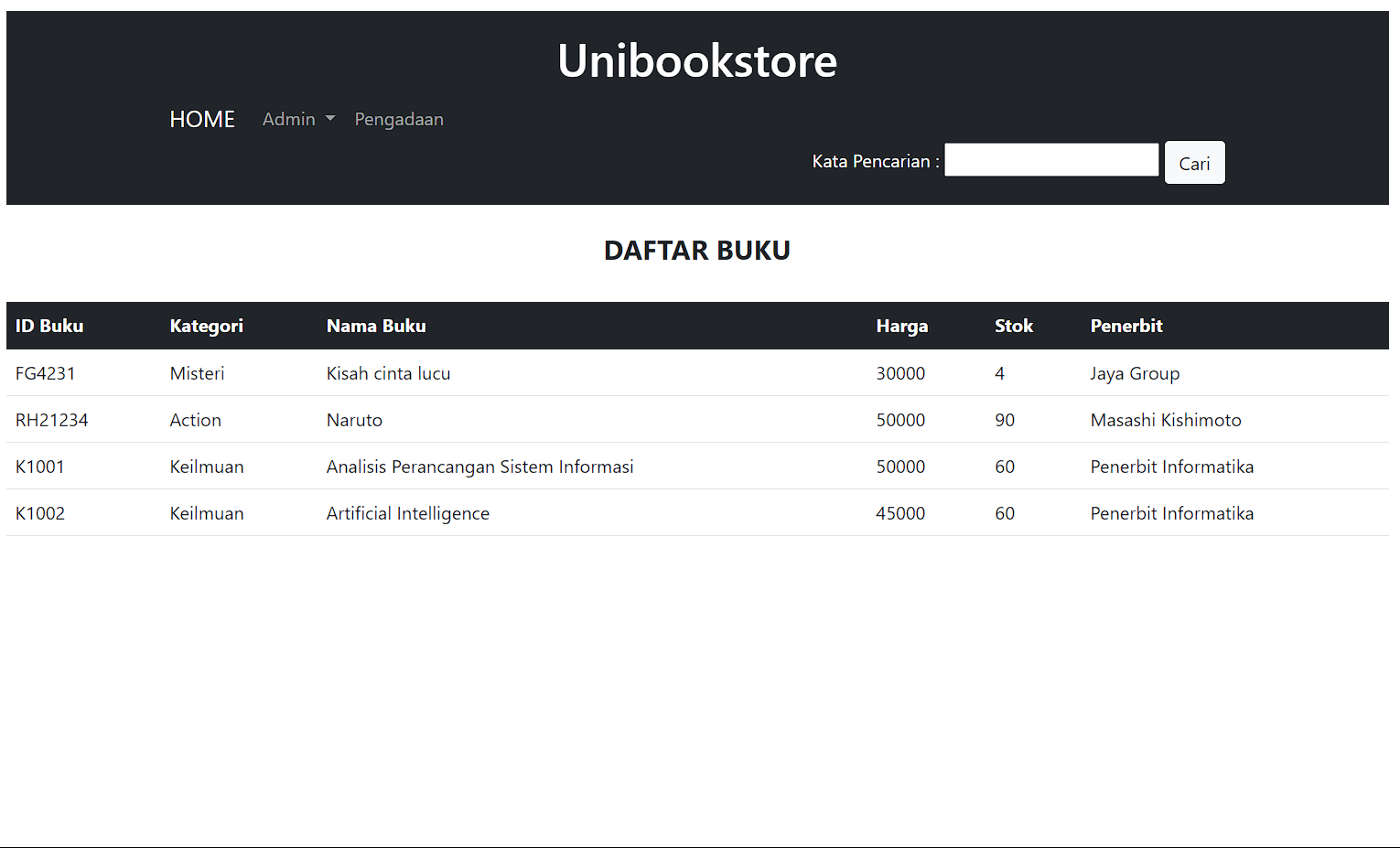Image resolution: width=1400 pixels, height=848 pixels.
Task: Click the Artificial Intelligence book title
Action: (407, 513)
